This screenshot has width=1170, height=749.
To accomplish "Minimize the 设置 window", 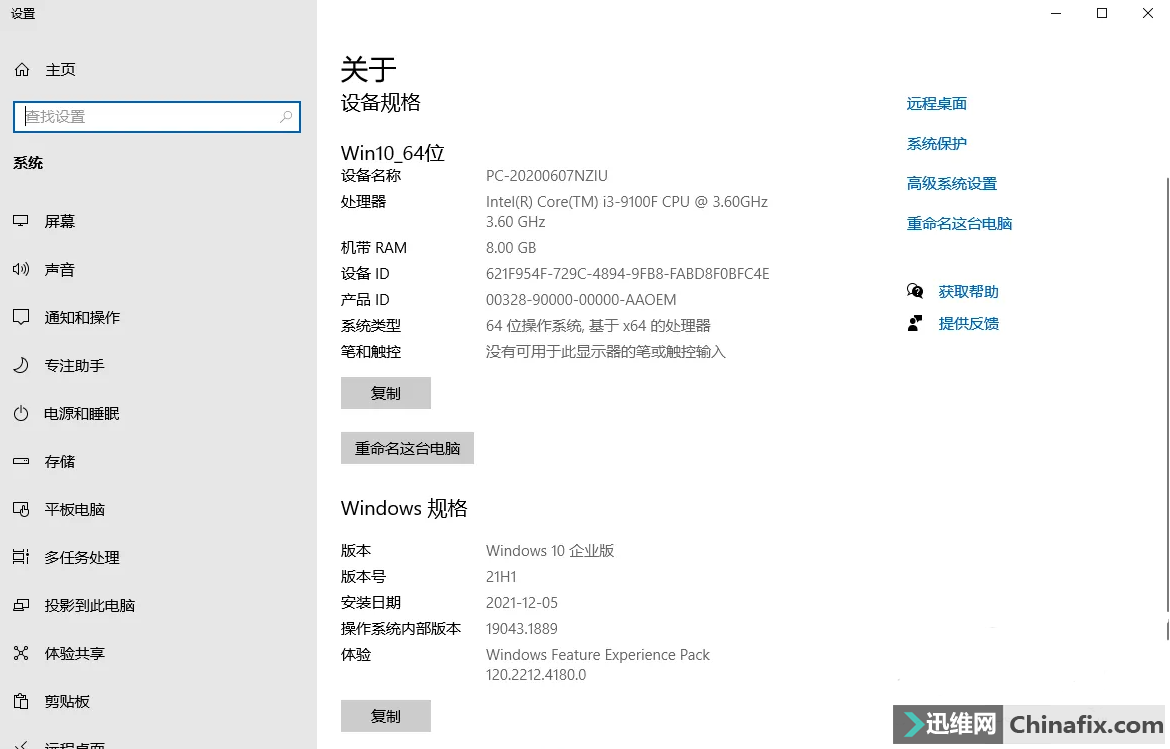I will [x=1056, y=13].
